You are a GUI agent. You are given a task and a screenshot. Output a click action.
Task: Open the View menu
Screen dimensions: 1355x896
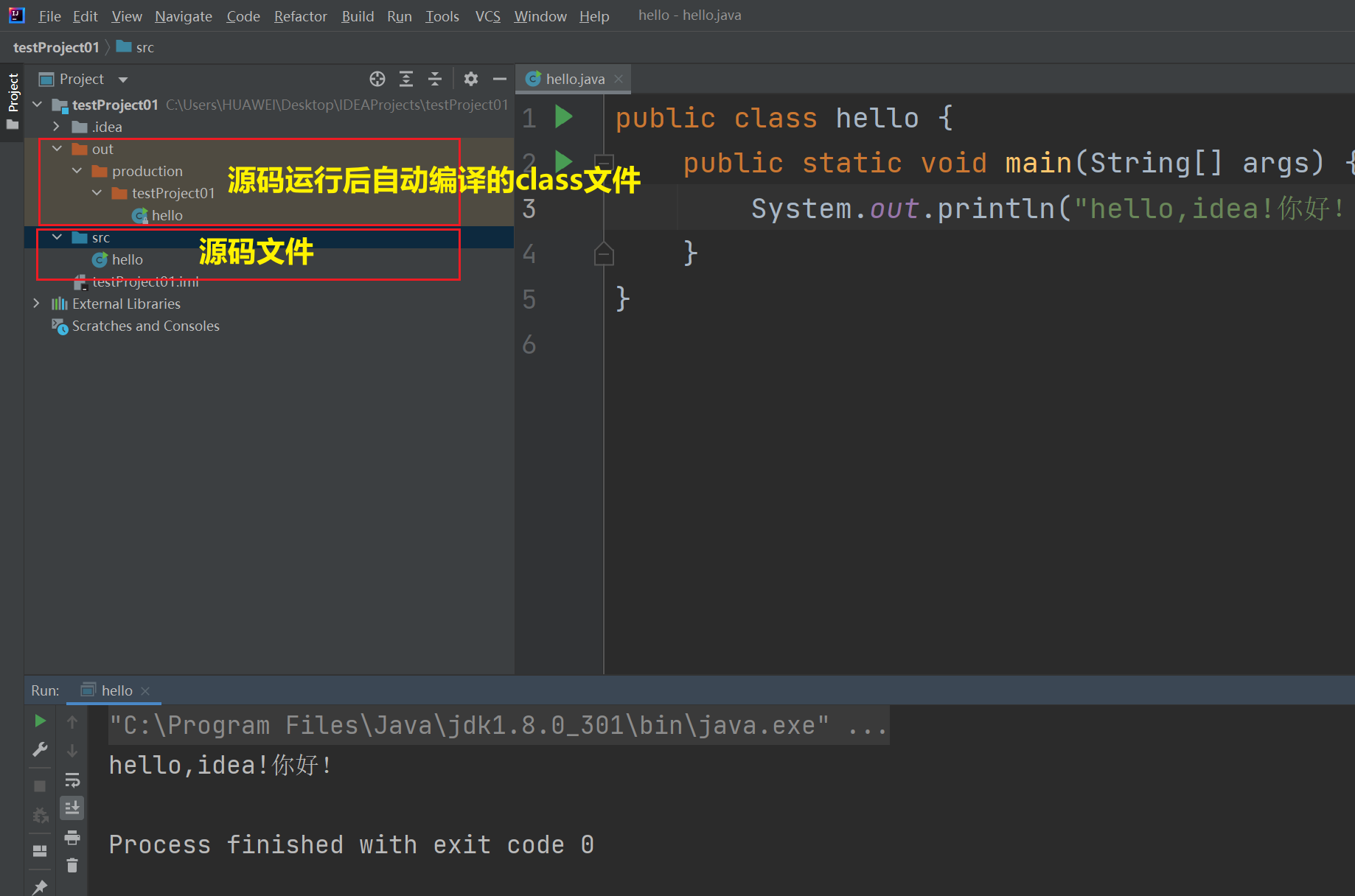coord(127,16)
